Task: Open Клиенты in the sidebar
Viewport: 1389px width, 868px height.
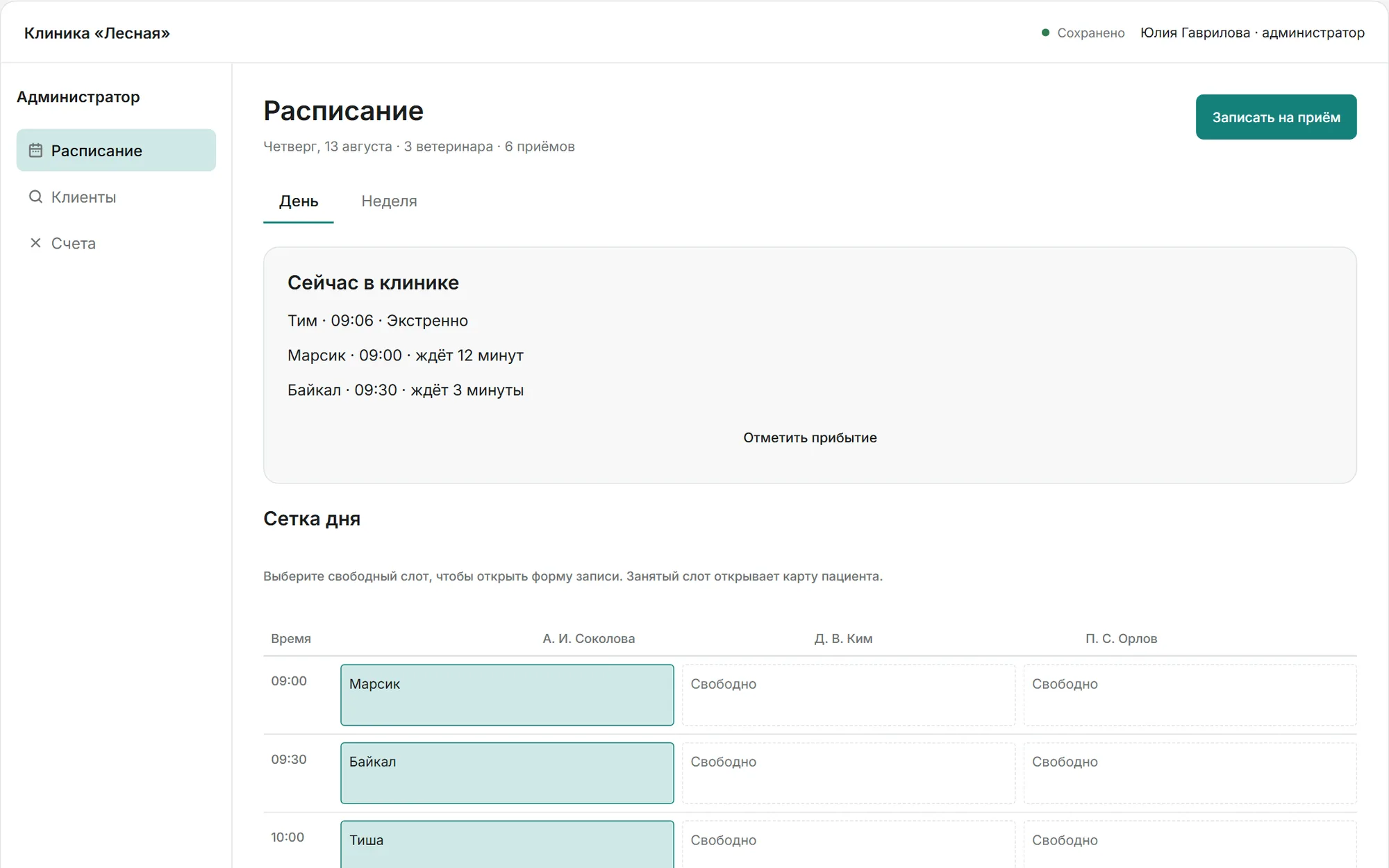Action: tap(116, 197)
